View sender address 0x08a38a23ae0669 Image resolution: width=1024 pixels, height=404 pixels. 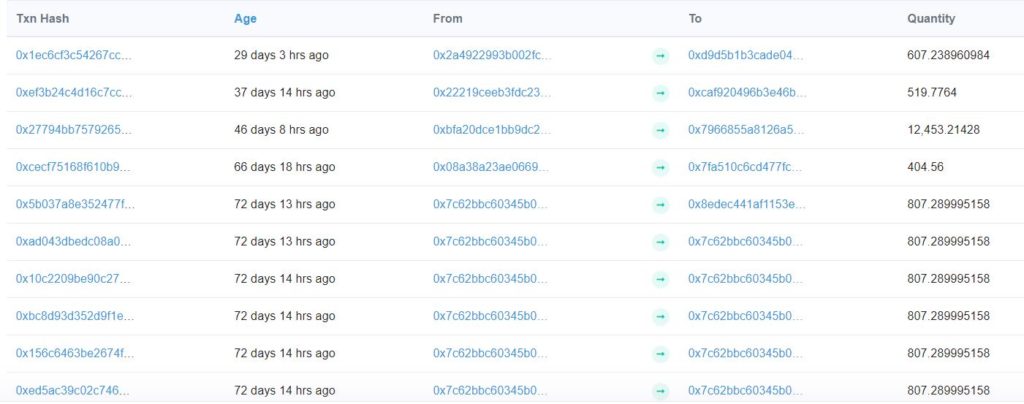pyautogui.click(x=491, y=167)
